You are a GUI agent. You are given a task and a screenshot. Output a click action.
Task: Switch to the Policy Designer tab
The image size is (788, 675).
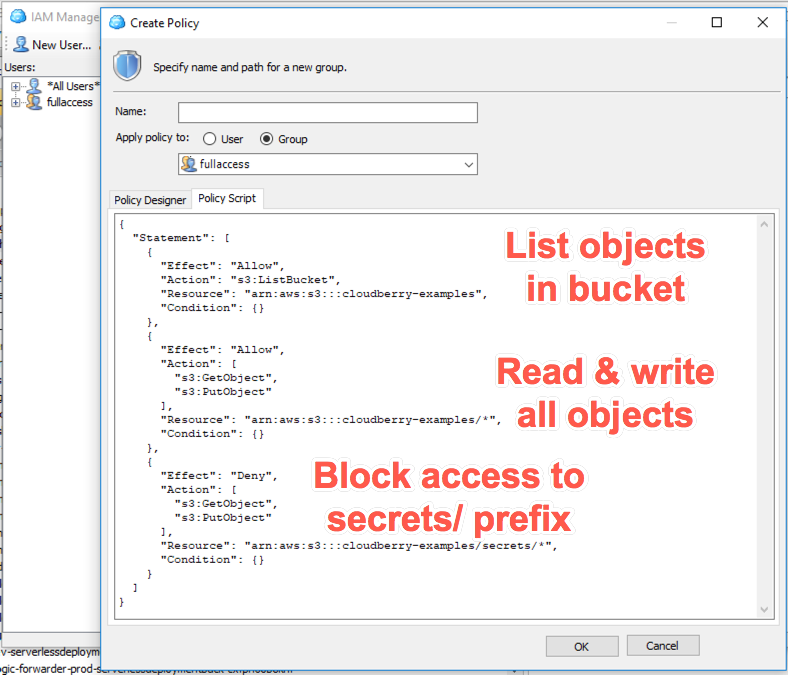pos(150,200)
